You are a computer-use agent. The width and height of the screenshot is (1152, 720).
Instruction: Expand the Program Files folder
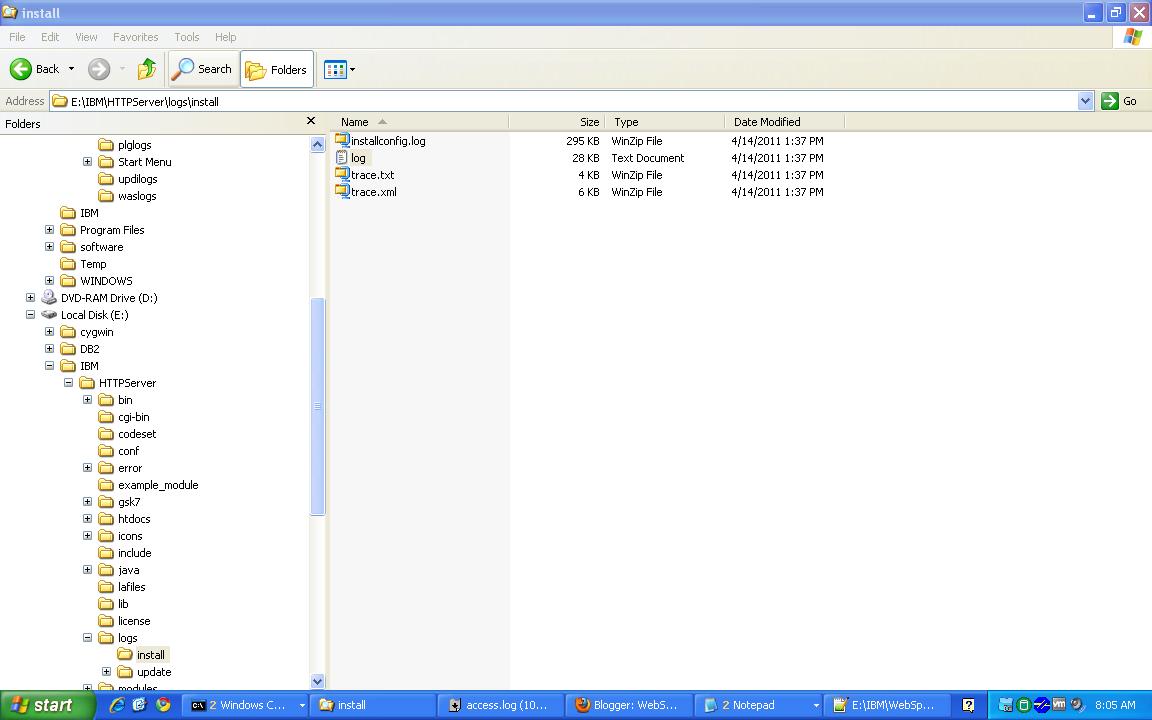point(49,230)
